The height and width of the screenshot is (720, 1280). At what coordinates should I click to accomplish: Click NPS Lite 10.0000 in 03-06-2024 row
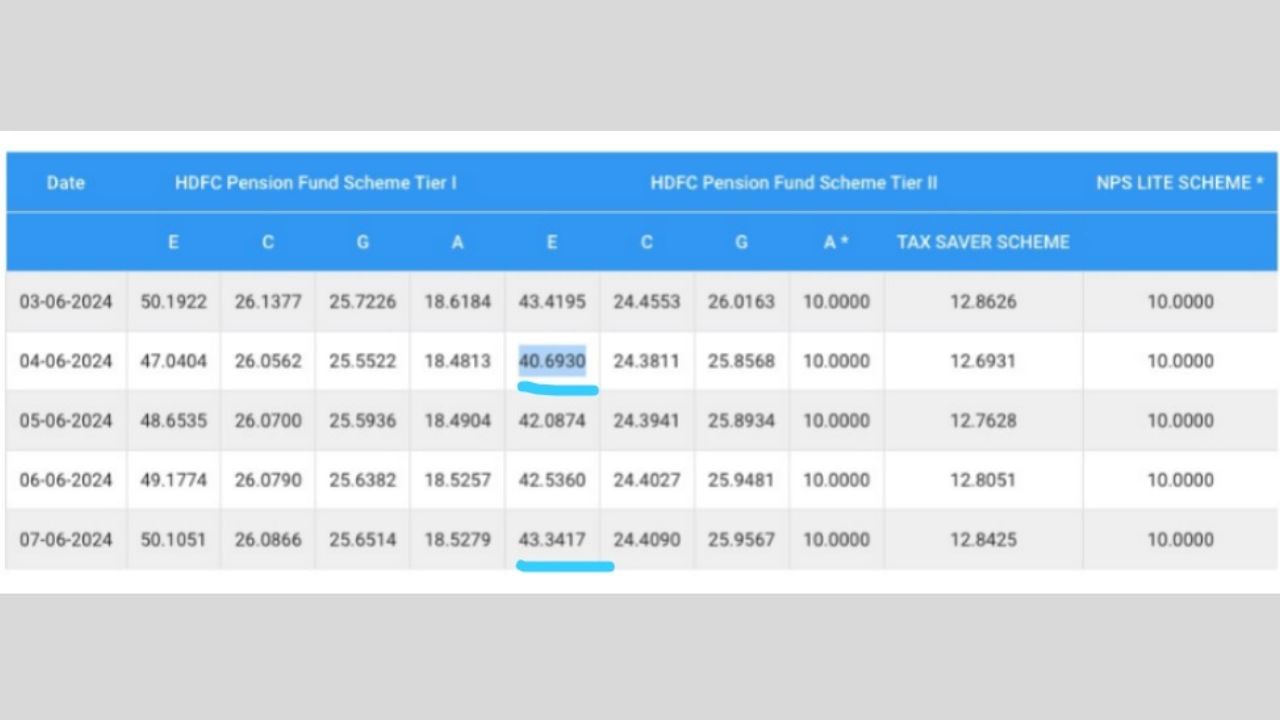pos(1180,302)
